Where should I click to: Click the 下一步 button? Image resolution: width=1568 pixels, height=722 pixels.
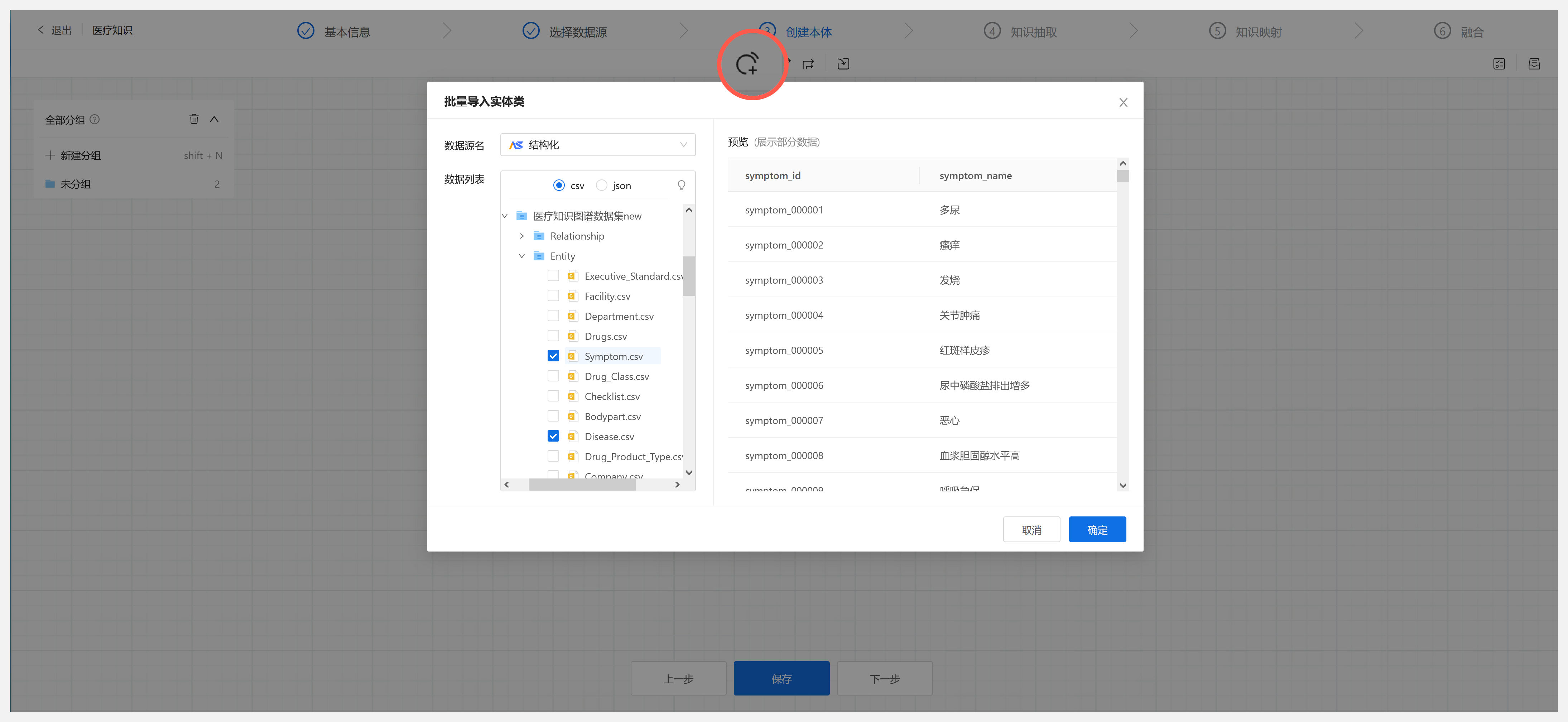tap(884, 678)
